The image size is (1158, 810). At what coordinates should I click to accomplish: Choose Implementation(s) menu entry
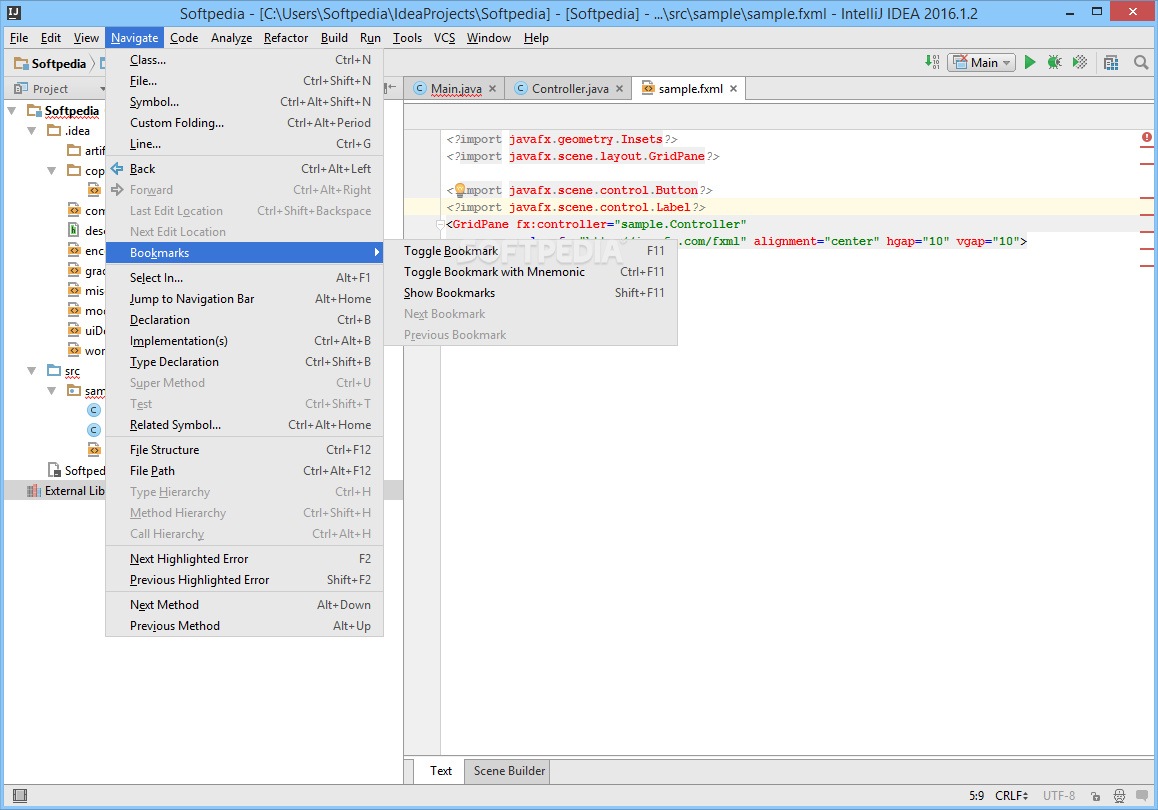click(x=245, y=341)
